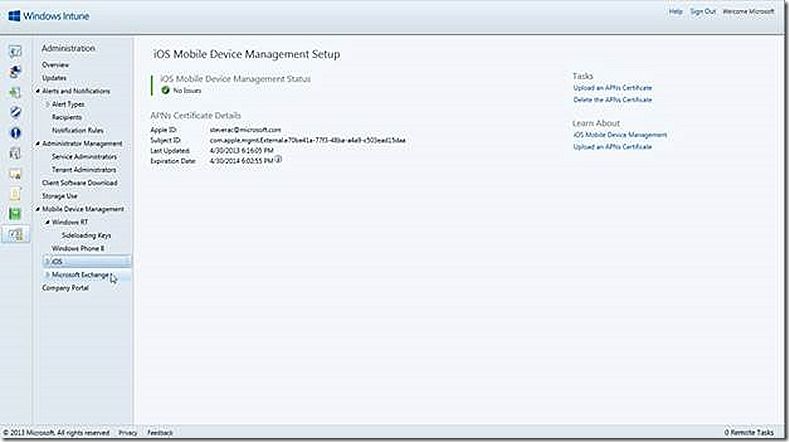789x442 pixels.
Task: Open Tenant Administrators in the tree
Action: [x=84, y=170]
